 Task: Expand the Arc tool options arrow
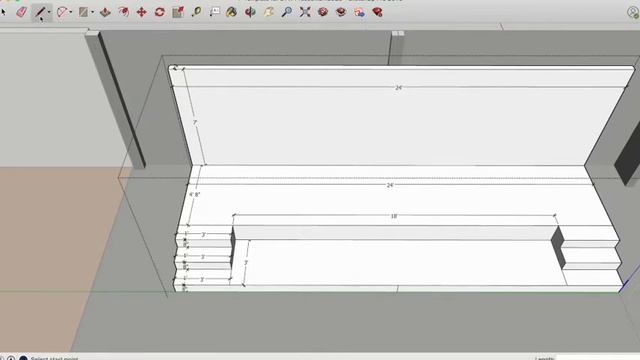click(x=71, y=12)
